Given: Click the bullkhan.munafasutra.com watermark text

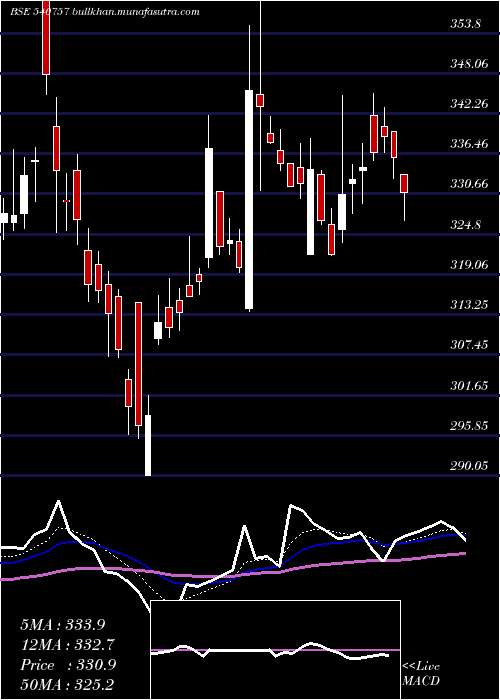Looking at the screenshot, I should click(x=135, y=12).
